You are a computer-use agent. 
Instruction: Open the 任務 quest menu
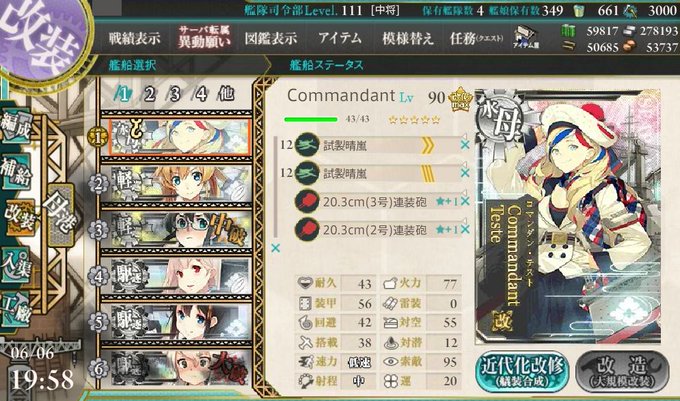tap(476, 39)
